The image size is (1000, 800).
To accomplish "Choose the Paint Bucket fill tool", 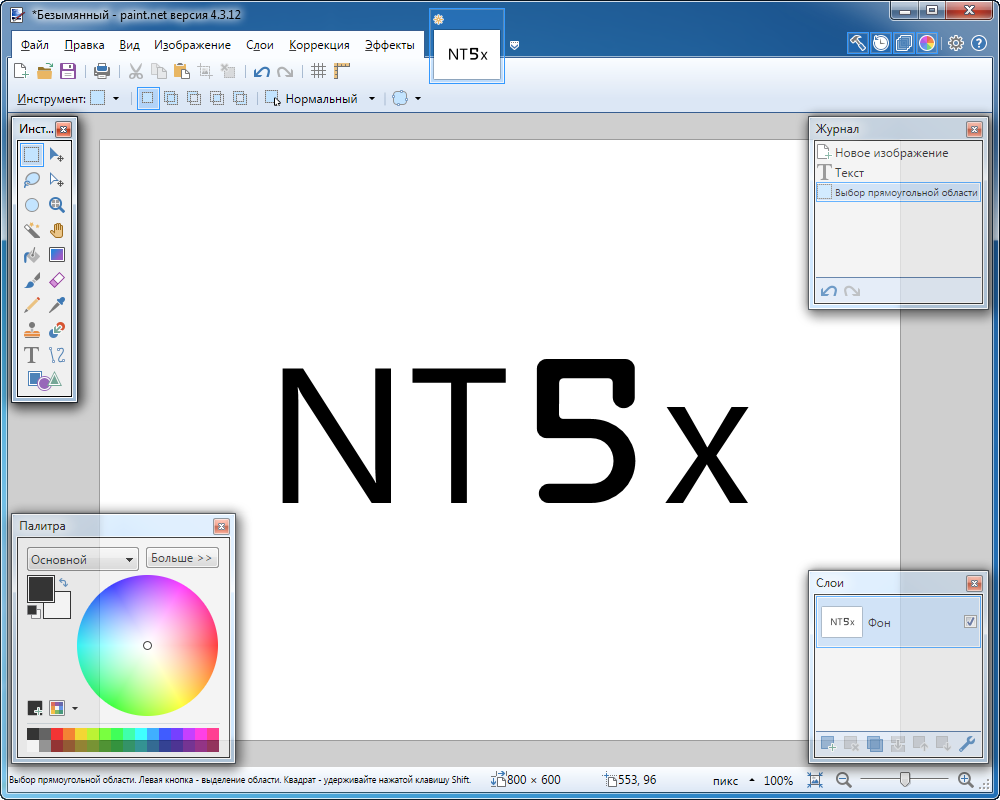I will [x=32, y=255].
